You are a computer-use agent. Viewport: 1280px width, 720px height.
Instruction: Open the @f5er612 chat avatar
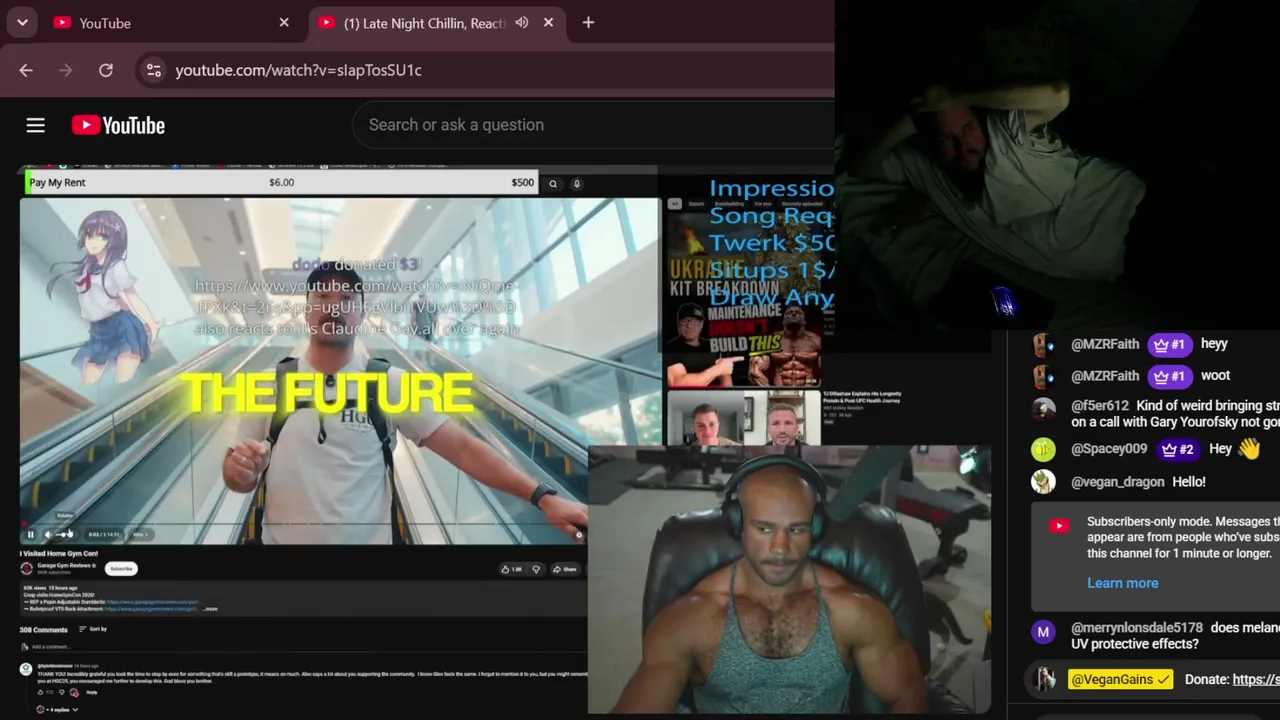tap(1043, 408)
